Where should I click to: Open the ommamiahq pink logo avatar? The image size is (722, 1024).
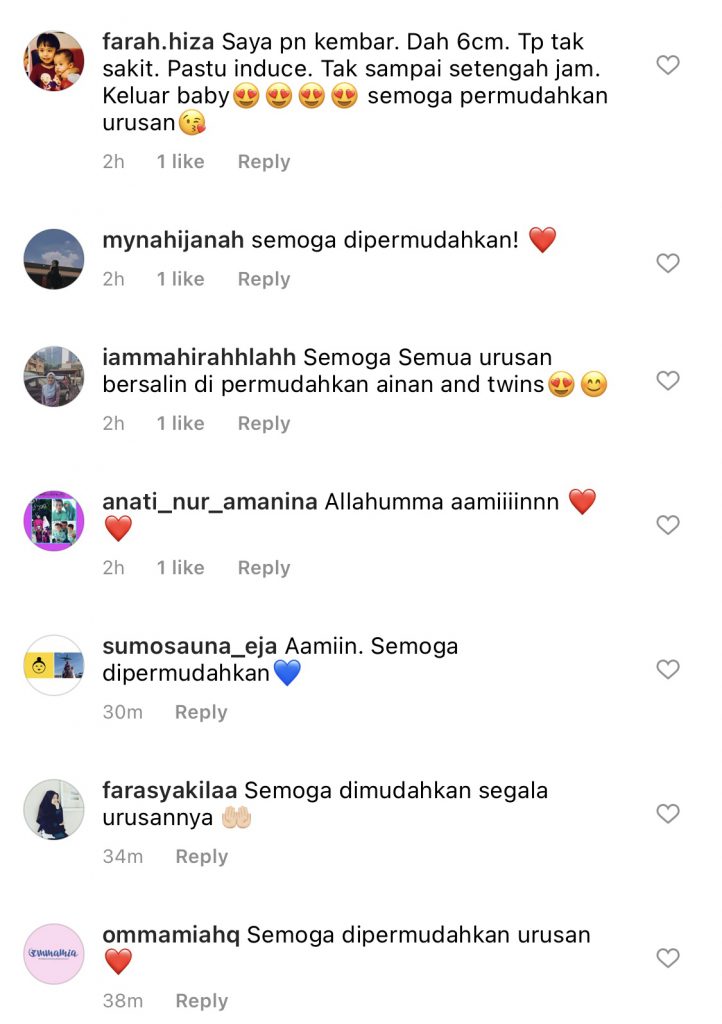[54, 953]
